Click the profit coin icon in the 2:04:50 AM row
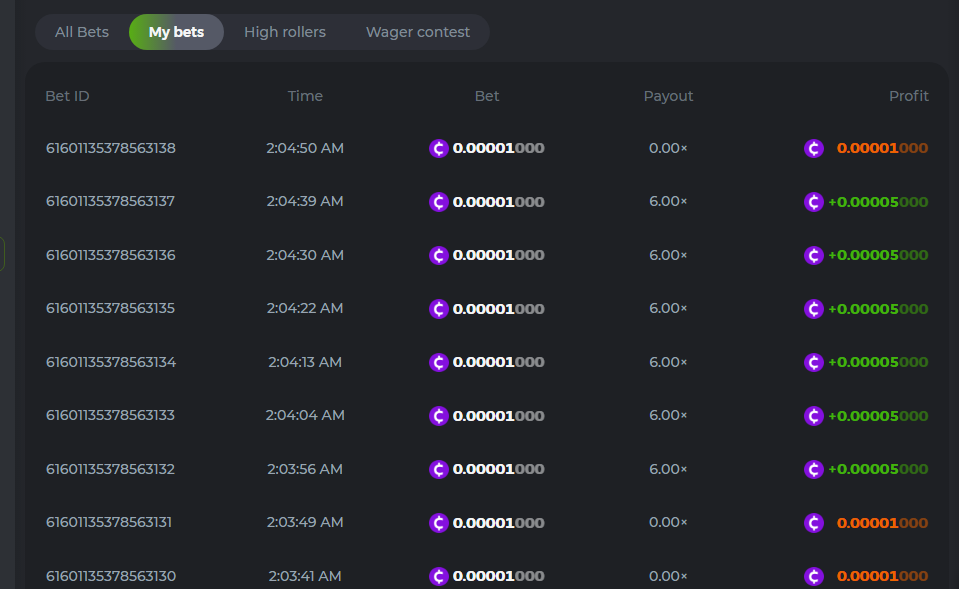This screenshot has height=589, width=959. click(814, 148)
